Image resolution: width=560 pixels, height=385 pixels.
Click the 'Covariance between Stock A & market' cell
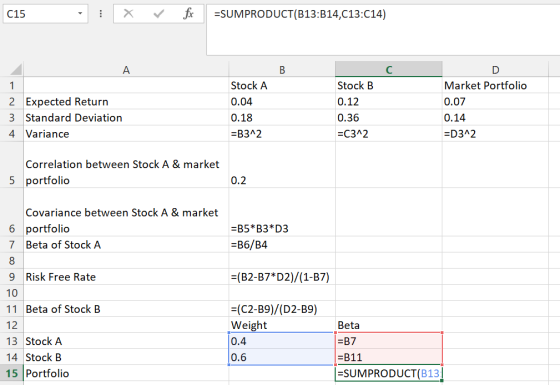[x=126, y=212]
